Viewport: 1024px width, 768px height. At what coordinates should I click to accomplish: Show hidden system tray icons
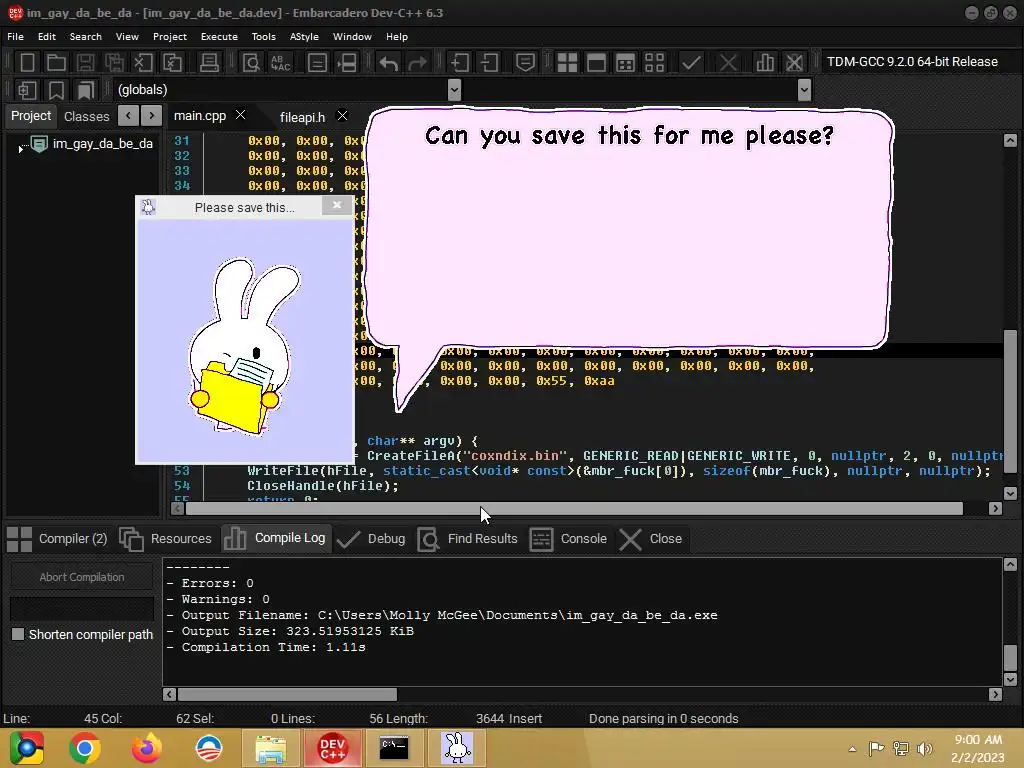click(852, 749)
